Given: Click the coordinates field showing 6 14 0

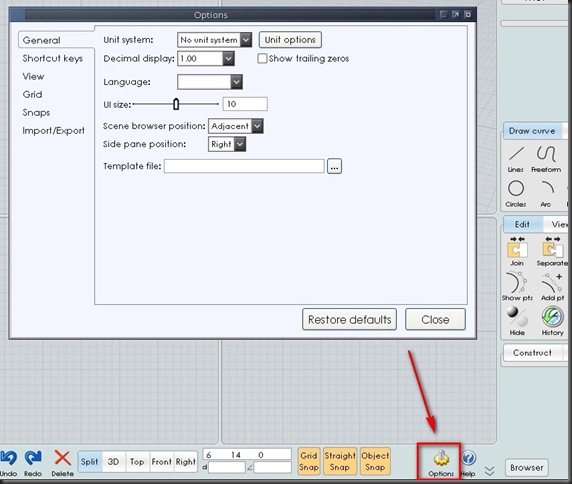Looking at the screenshot, I should [x=247, y=455].
